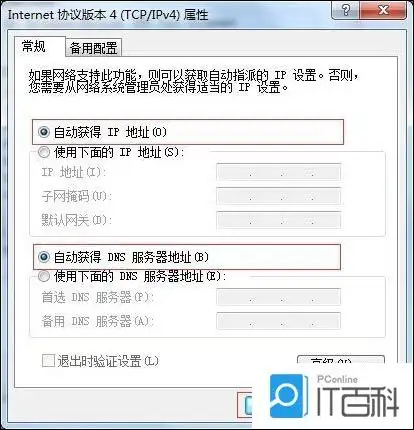Click the IP 地址 input box
Viewport: 414px width, 430px height.
click(279, 172)
